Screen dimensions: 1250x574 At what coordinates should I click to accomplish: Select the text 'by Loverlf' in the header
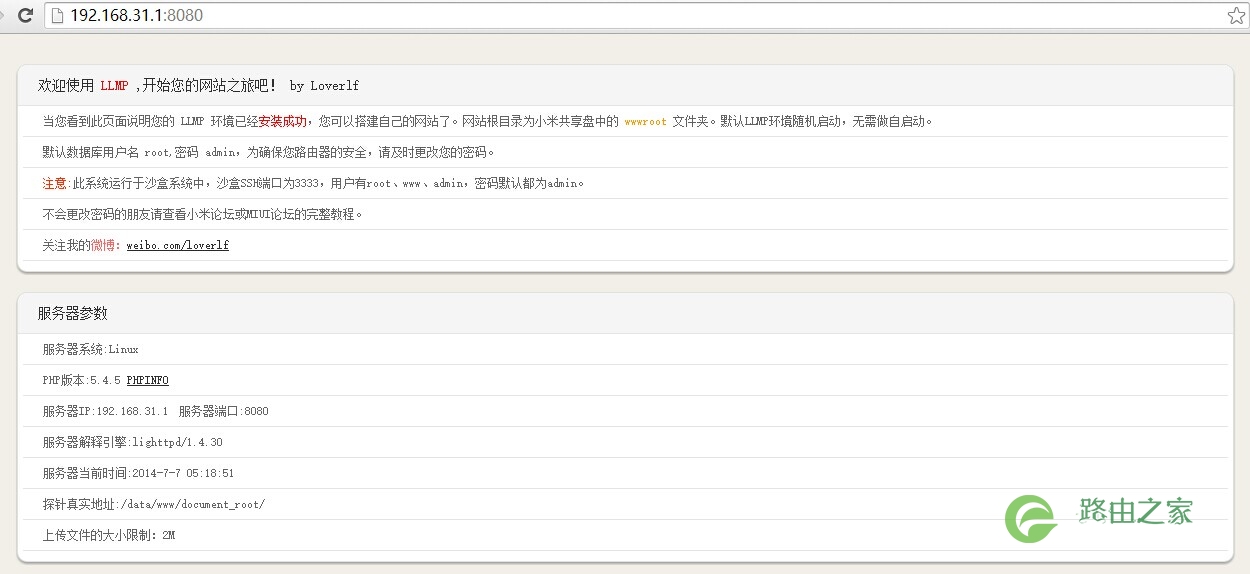[324, 86]
